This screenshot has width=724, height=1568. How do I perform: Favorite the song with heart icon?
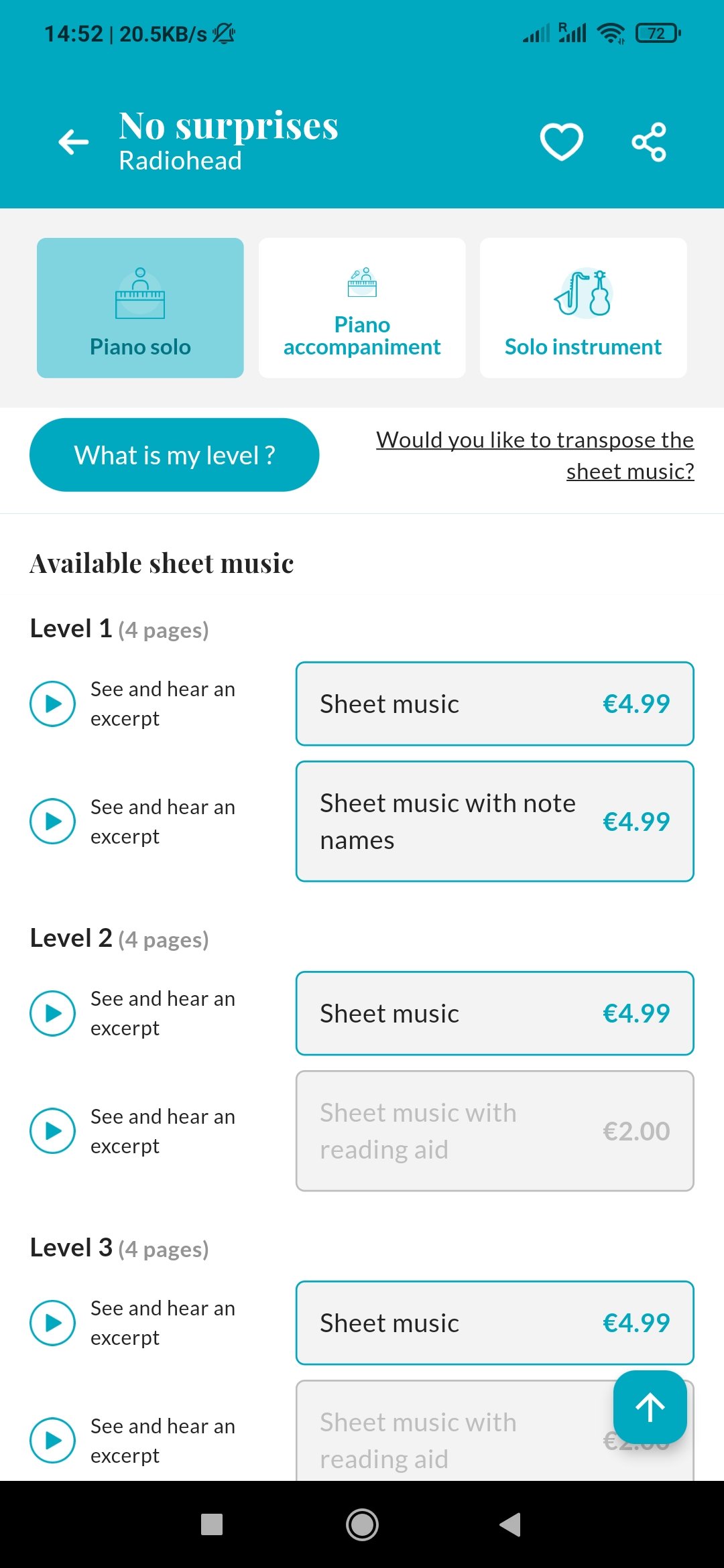(x=561, y=142)
